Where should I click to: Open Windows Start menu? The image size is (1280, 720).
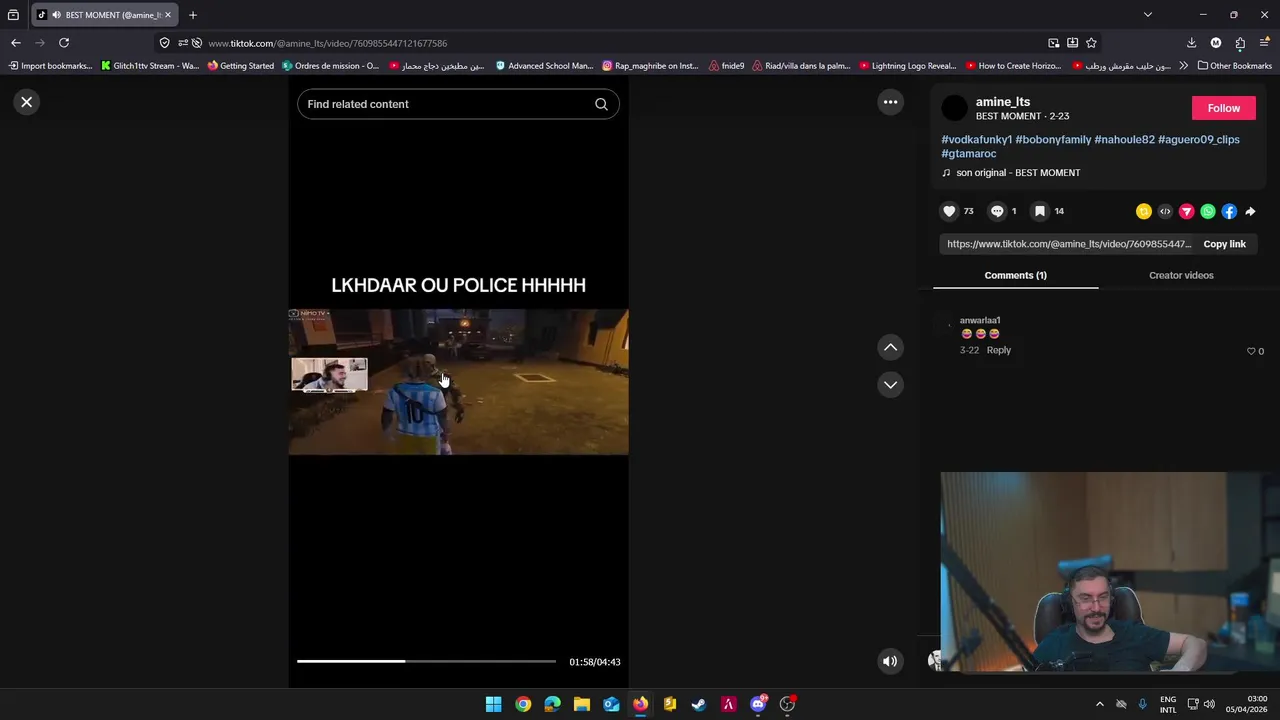pyautogui.click(x=494, y=704)
